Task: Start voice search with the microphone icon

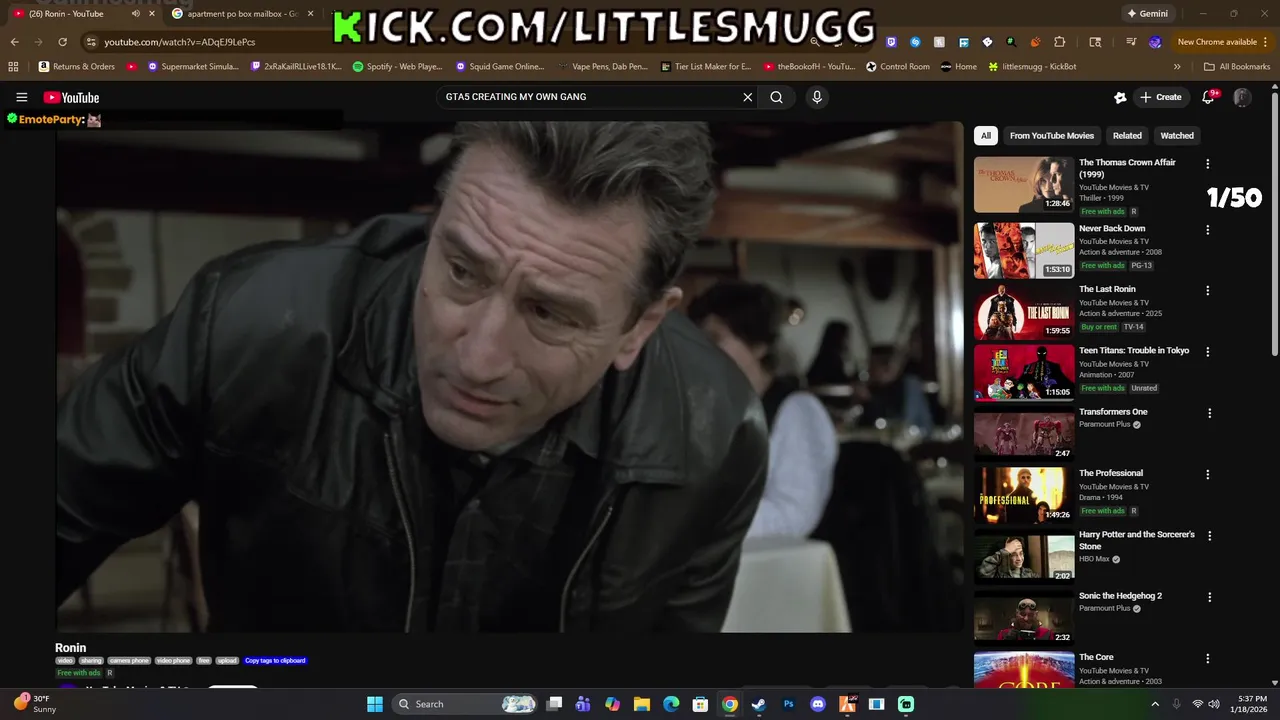Action: click(817, 97)
